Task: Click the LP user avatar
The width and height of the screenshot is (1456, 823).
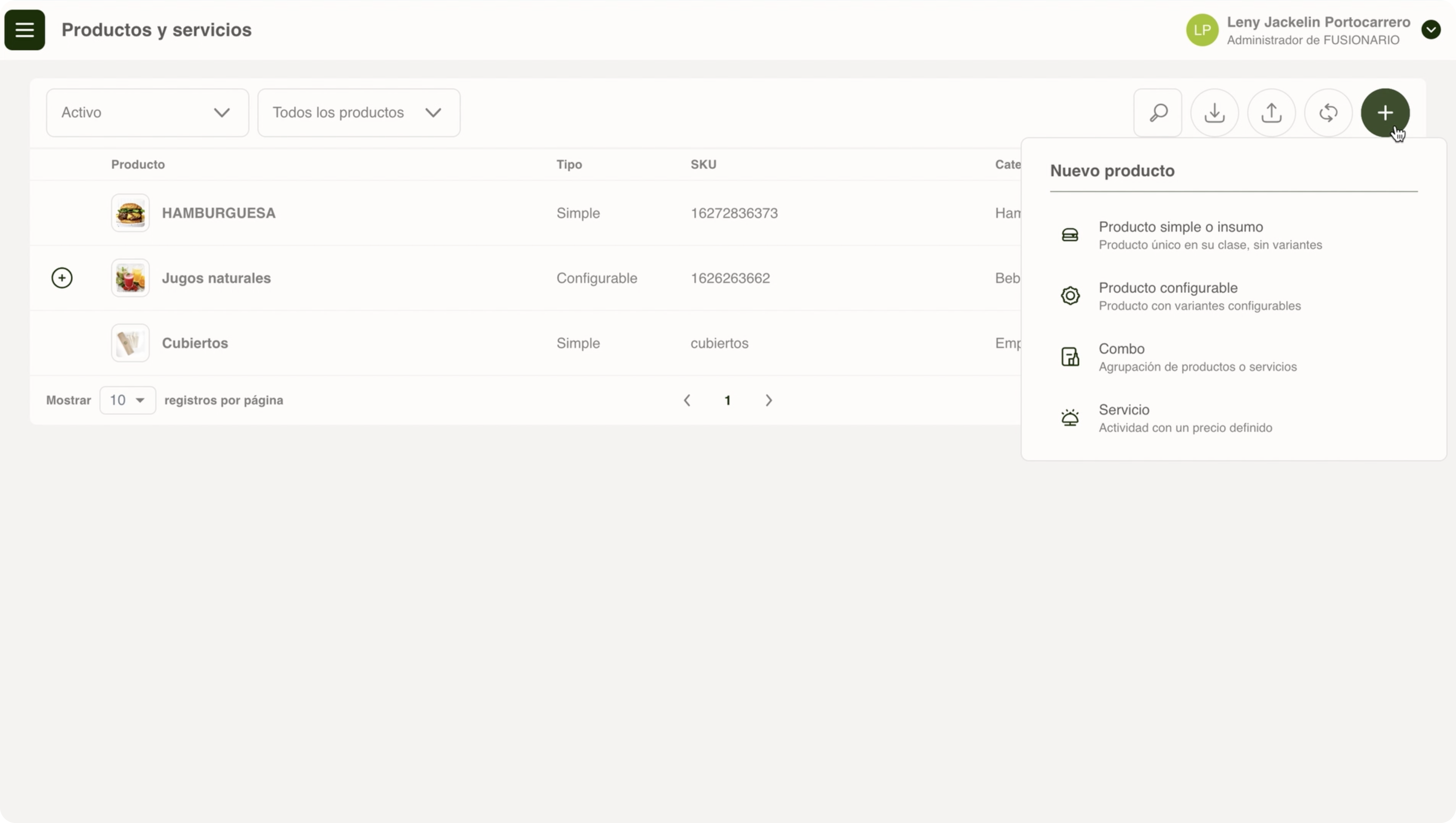Action: tap(1202, 30)
